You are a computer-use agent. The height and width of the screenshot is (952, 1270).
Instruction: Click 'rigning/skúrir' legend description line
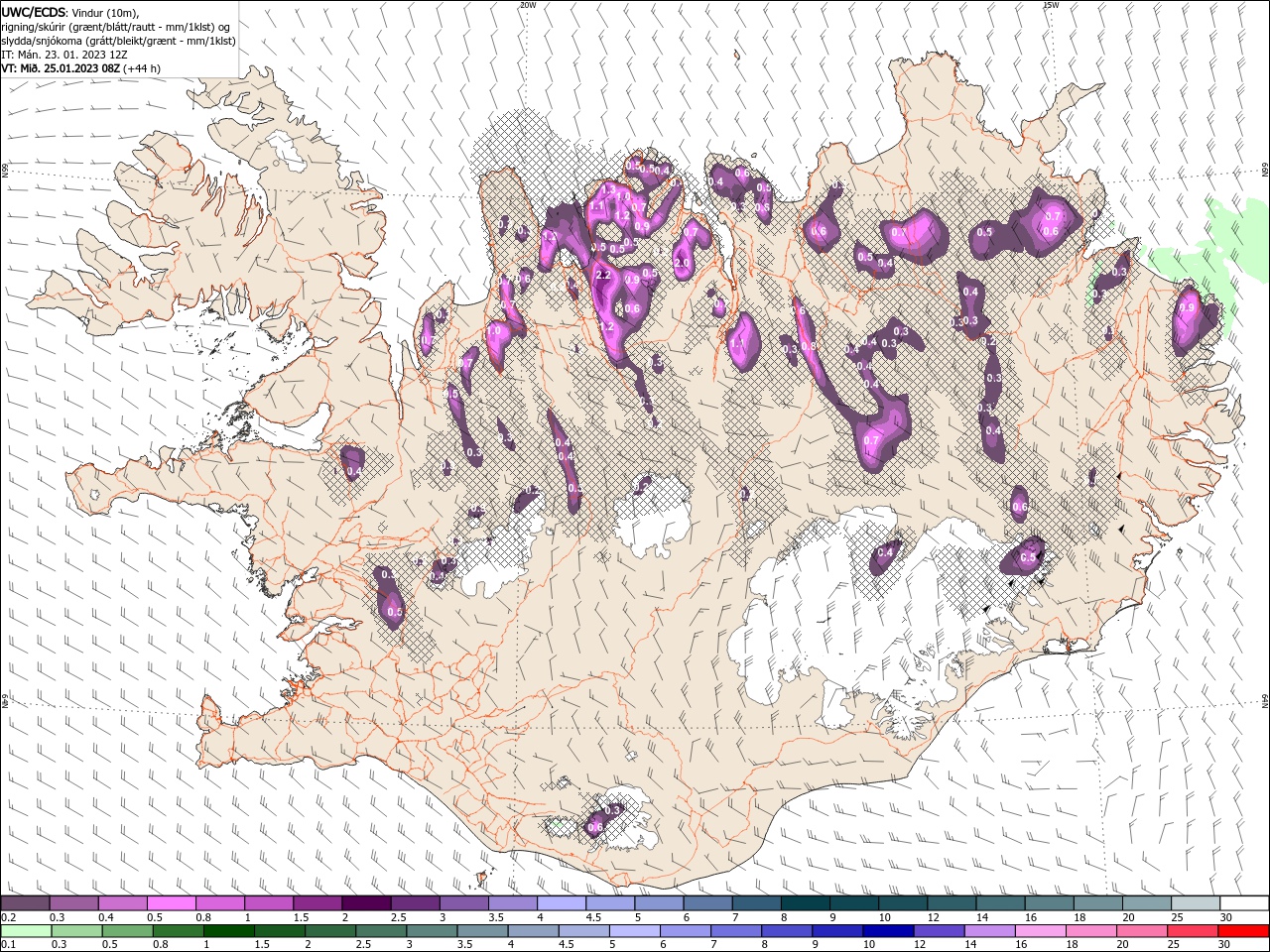click(116, 27)
